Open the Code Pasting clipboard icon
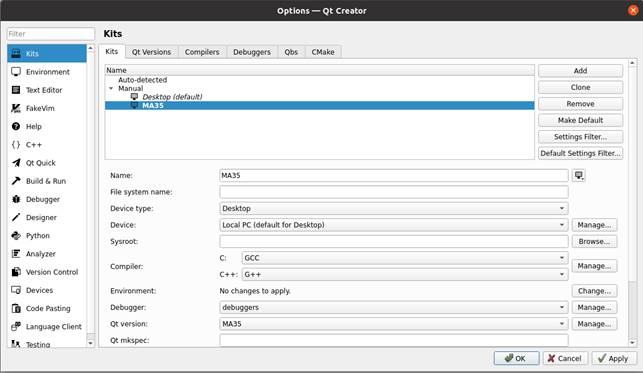 pyautogui.click(x=16, y=308)
